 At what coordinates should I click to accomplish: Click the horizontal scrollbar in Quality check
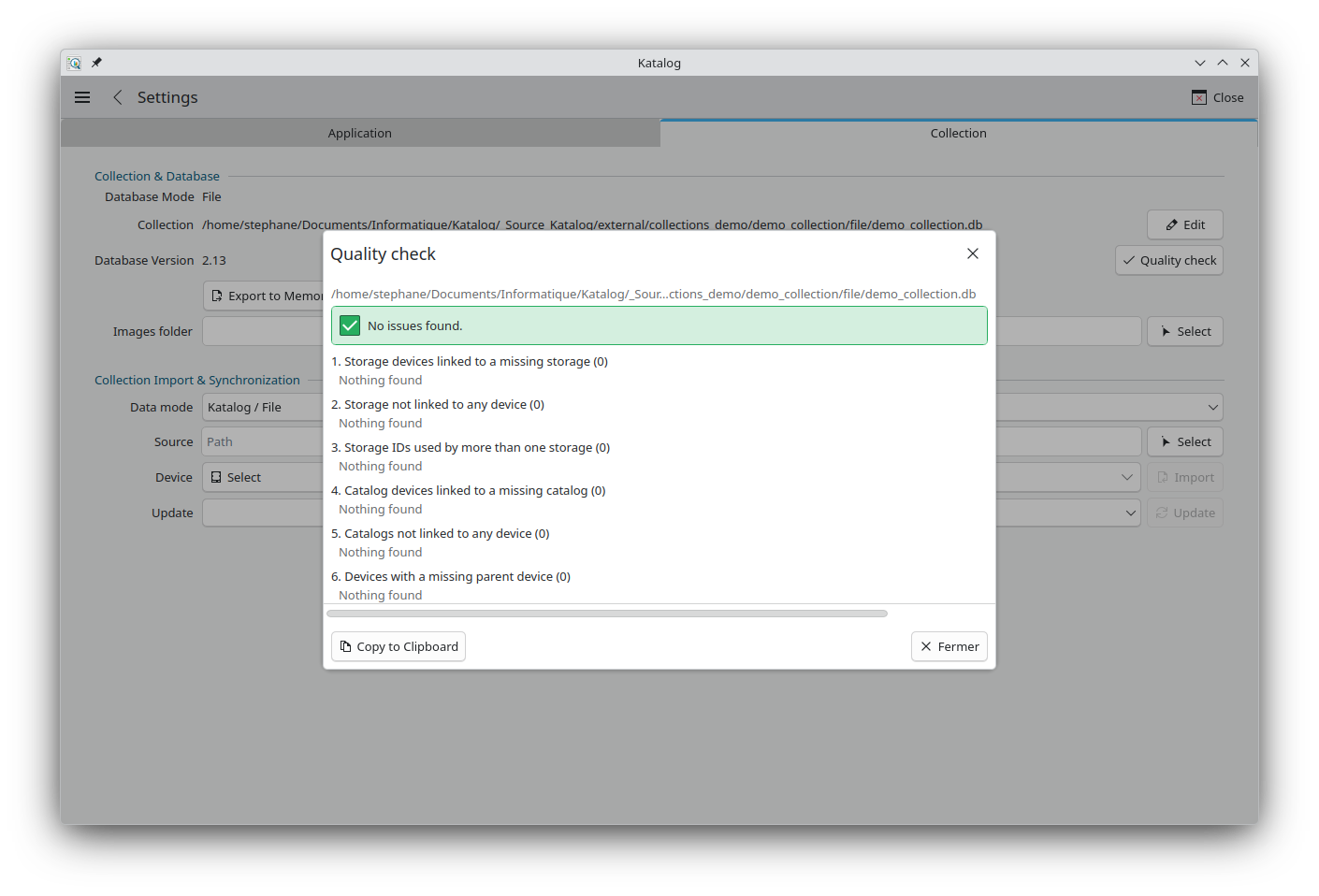607,614
